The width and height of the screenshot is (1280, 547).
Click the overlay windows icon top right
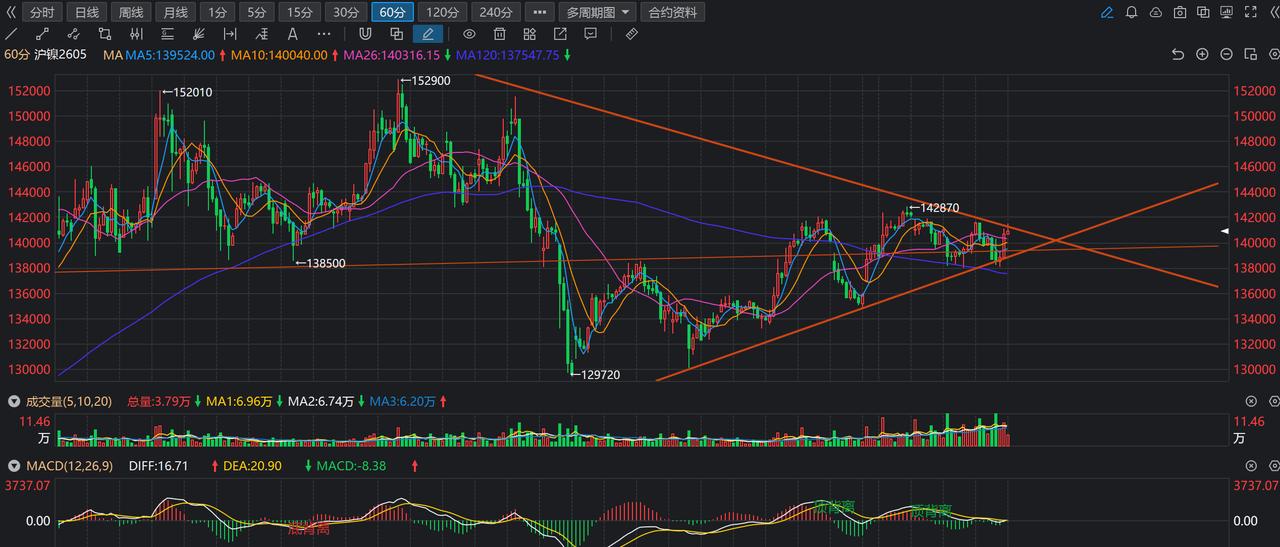point(1203,13)
